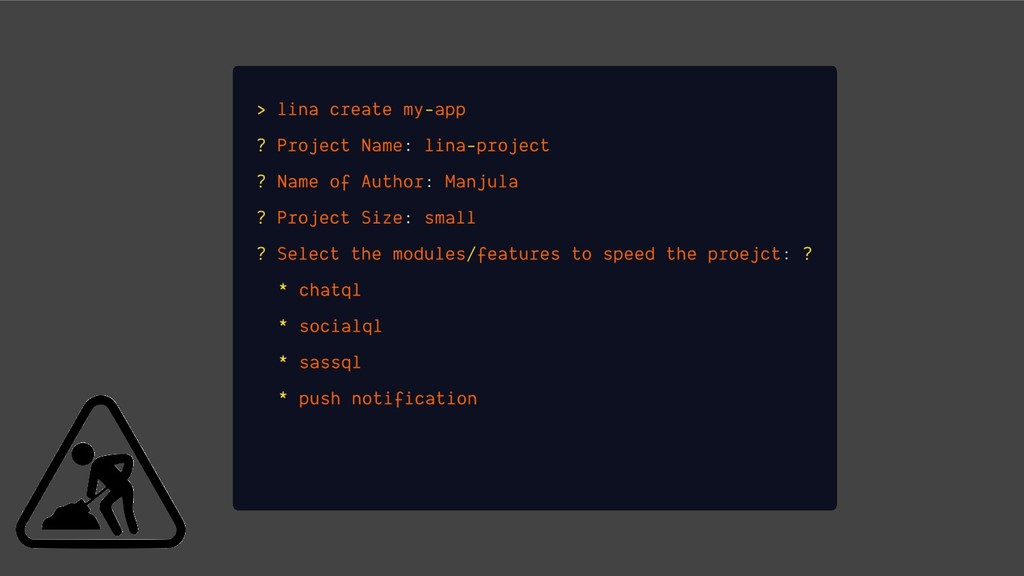Click the question mark before Project Name
Viewport: 1024px width, 576px height.
(x=260, y=146)
